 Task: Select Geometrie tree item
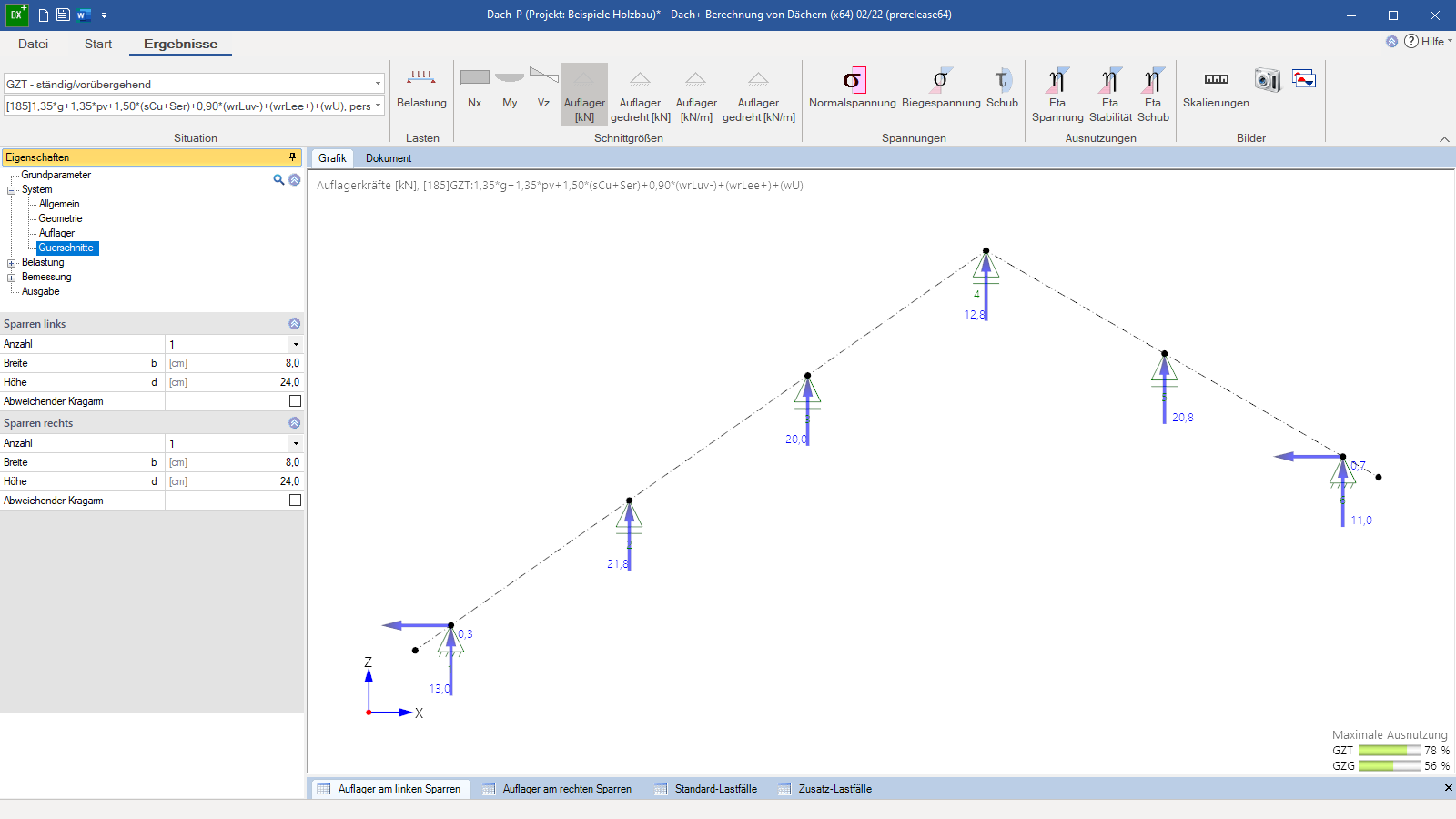60,218
